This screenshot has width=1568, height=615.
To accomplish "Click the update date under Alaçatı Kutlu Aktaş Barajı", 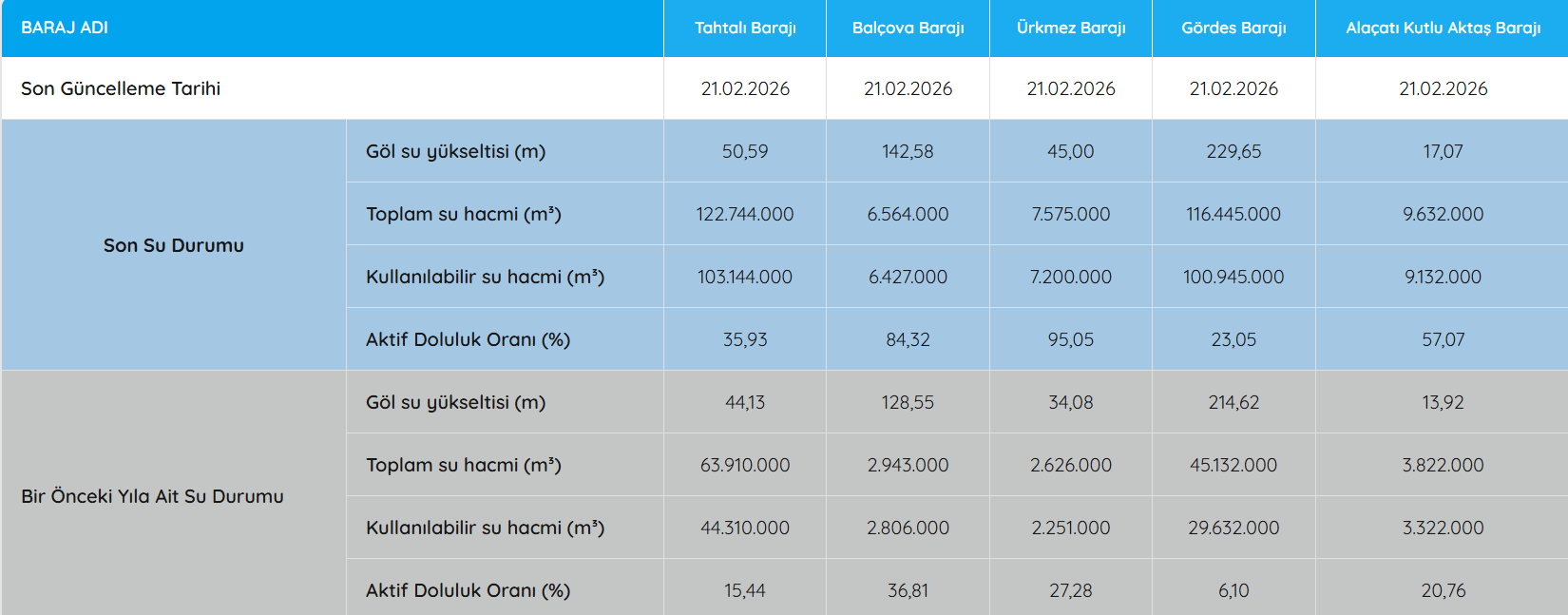I will (x=1443, y=88).
